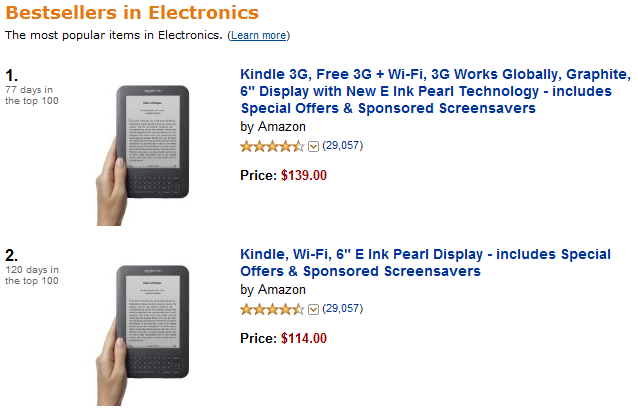Click the star rating for Kindle Wi-Fi

[x=271, y=309]
